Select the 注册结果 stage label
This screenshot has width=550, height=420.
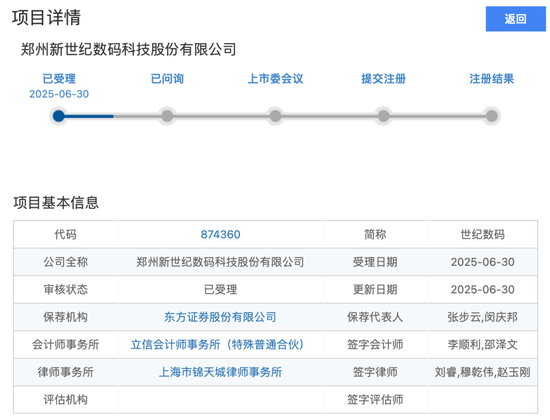click(x=491, y=79)
